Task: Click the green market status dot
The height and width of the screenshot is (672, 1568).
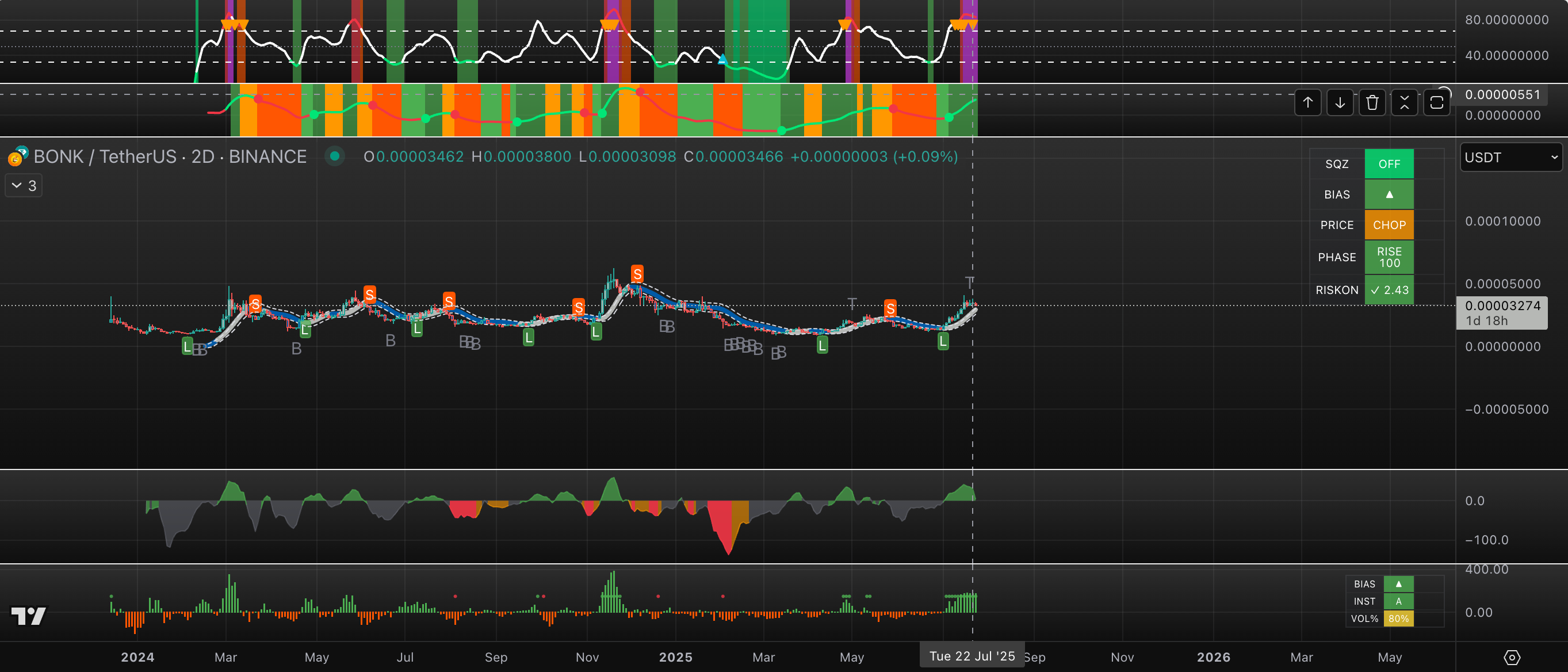Action: tap(334, 156)
